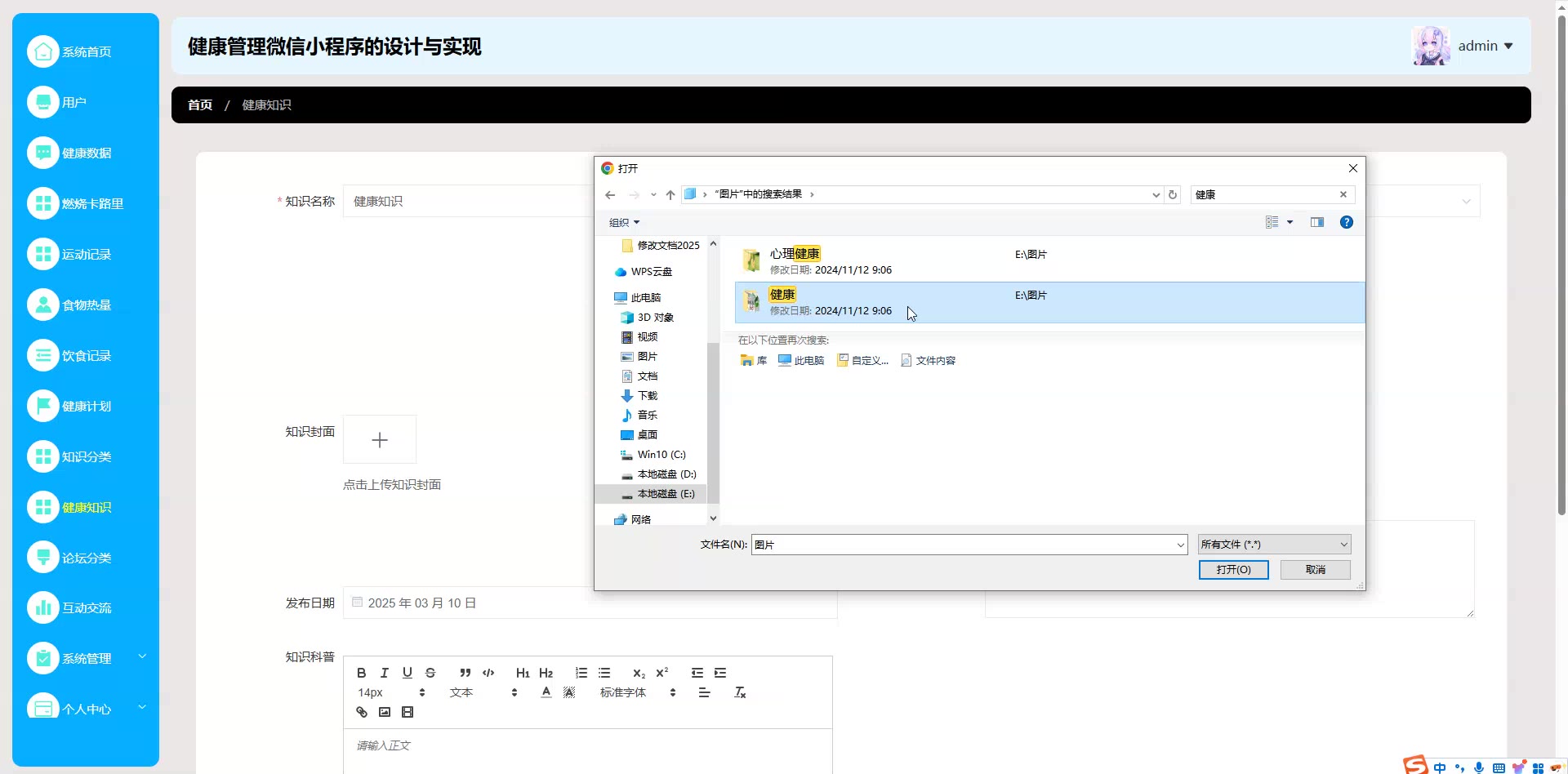Expand the view options dropdown arrow
Image resolution: width=1568 pixels, height=774 pixels.
tap(1290, 222)
